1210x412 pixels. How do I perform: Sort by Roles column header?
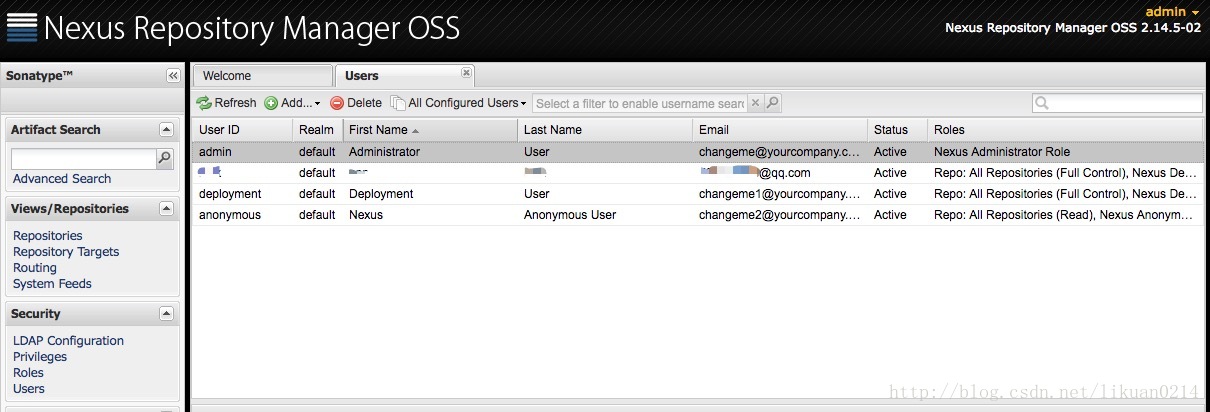pos(1065,130)
